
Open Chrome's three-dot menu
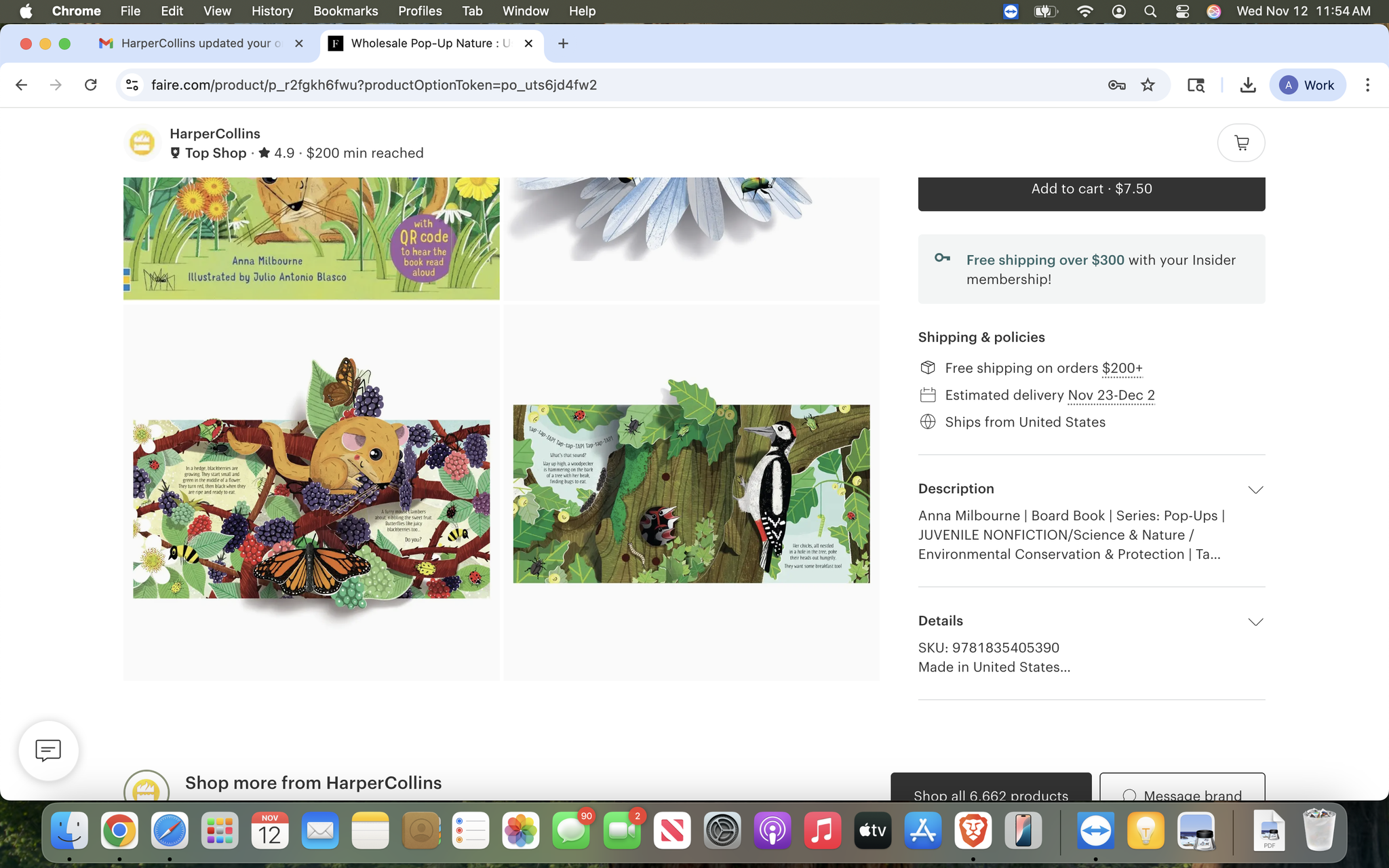(1367, 85)
